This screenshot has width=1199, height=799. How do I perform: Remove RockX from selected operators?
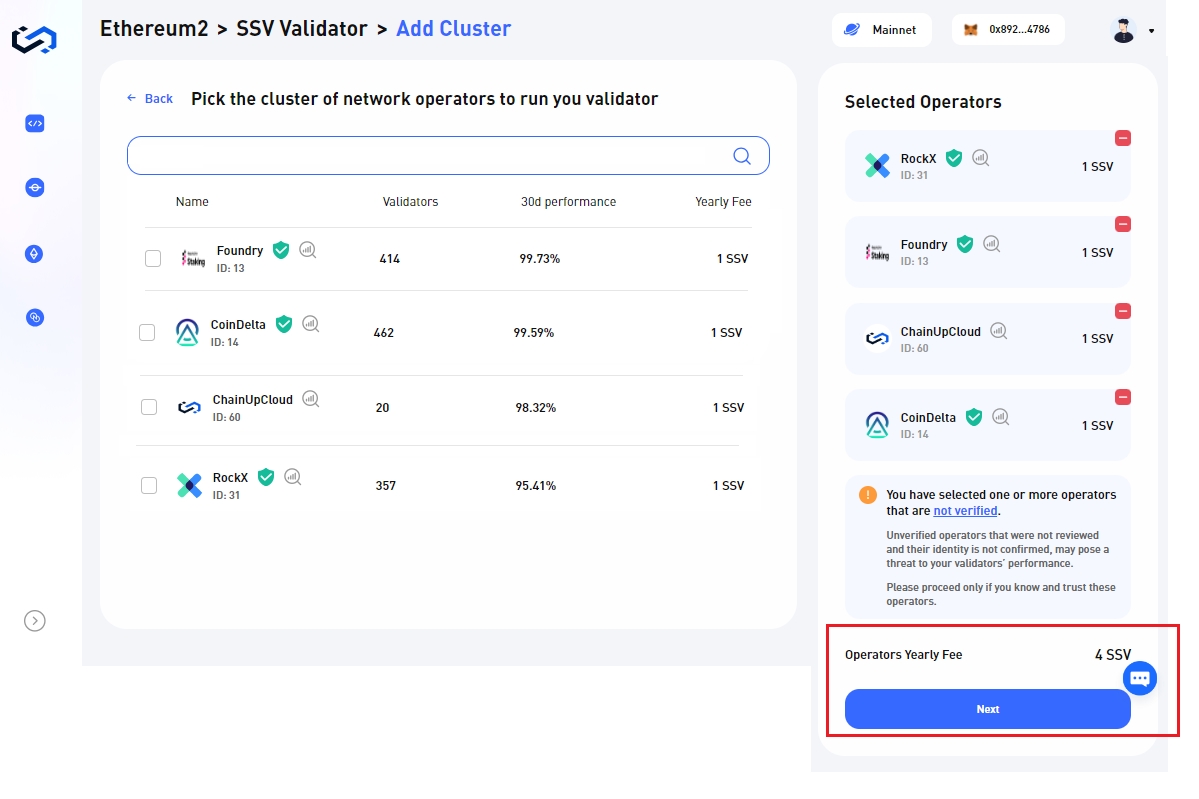click(x=1123, y=138)
